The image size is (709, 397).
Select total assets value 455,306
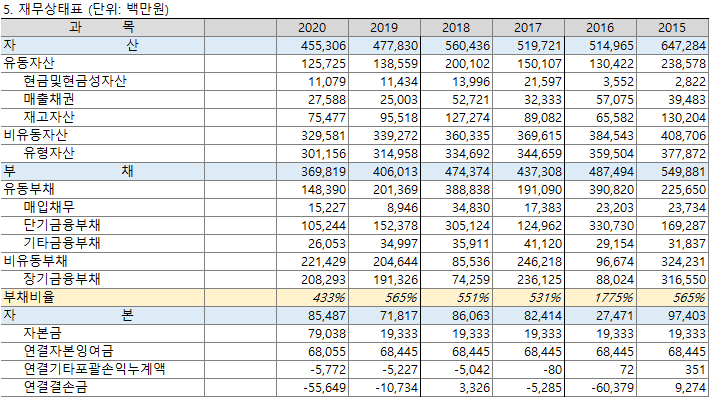[324, 46]
